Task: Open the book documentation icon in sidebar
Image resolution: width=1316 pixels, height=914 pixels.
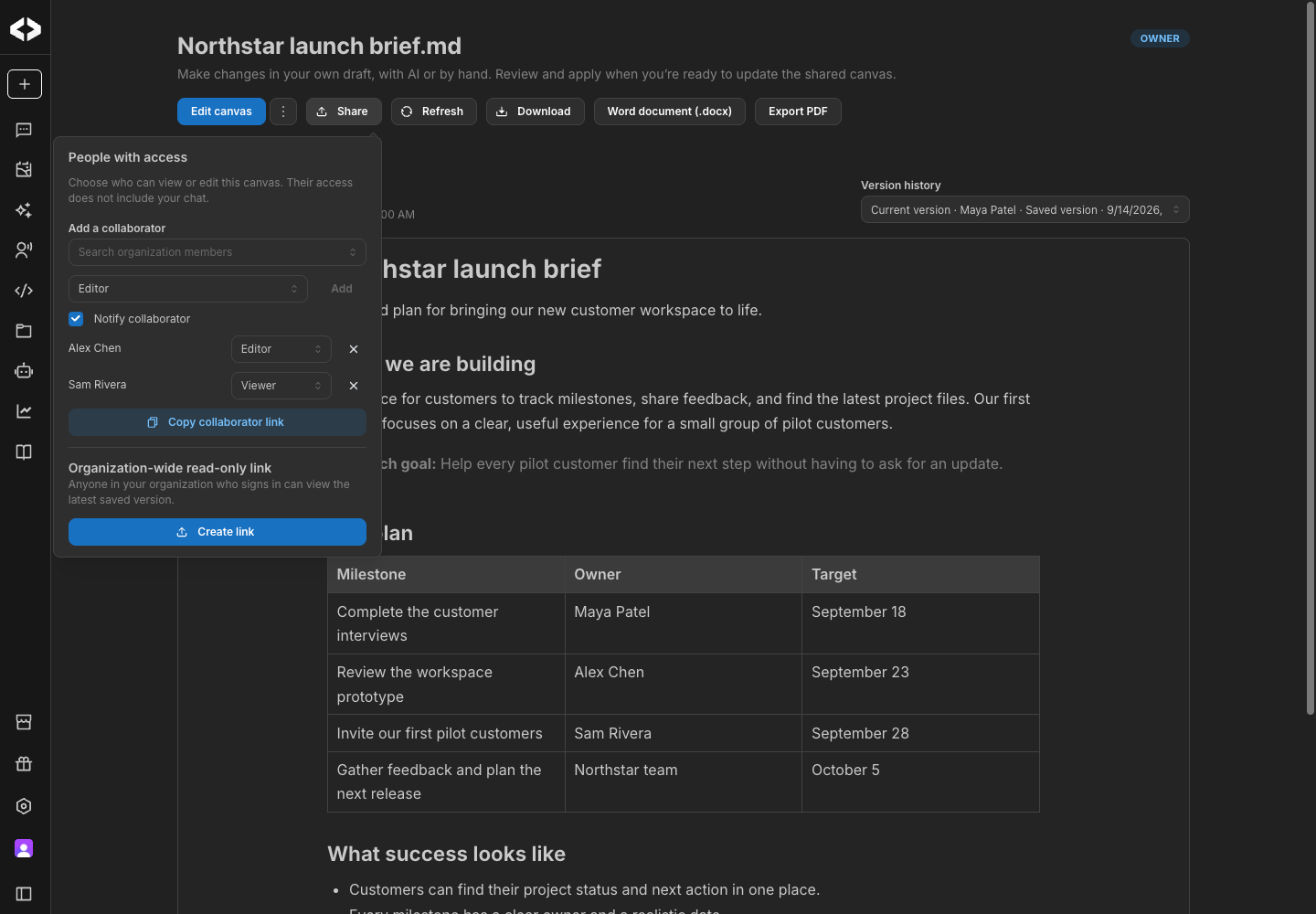Action: [x=25, y=452]
